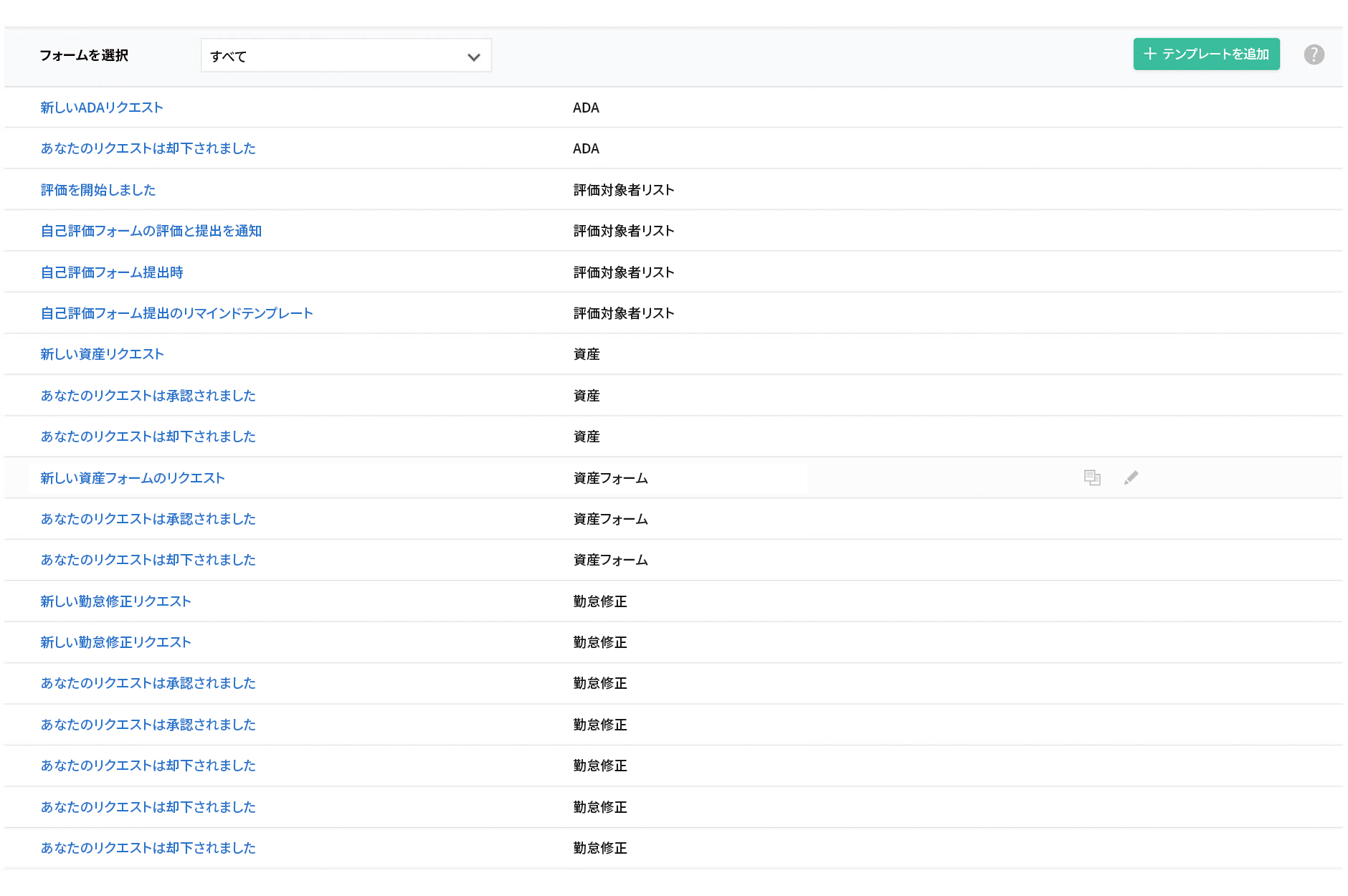Viewport: 1348px width, 896px height.
Task: Open the 新しい資産リクエスト template
Action: [102, 354]
